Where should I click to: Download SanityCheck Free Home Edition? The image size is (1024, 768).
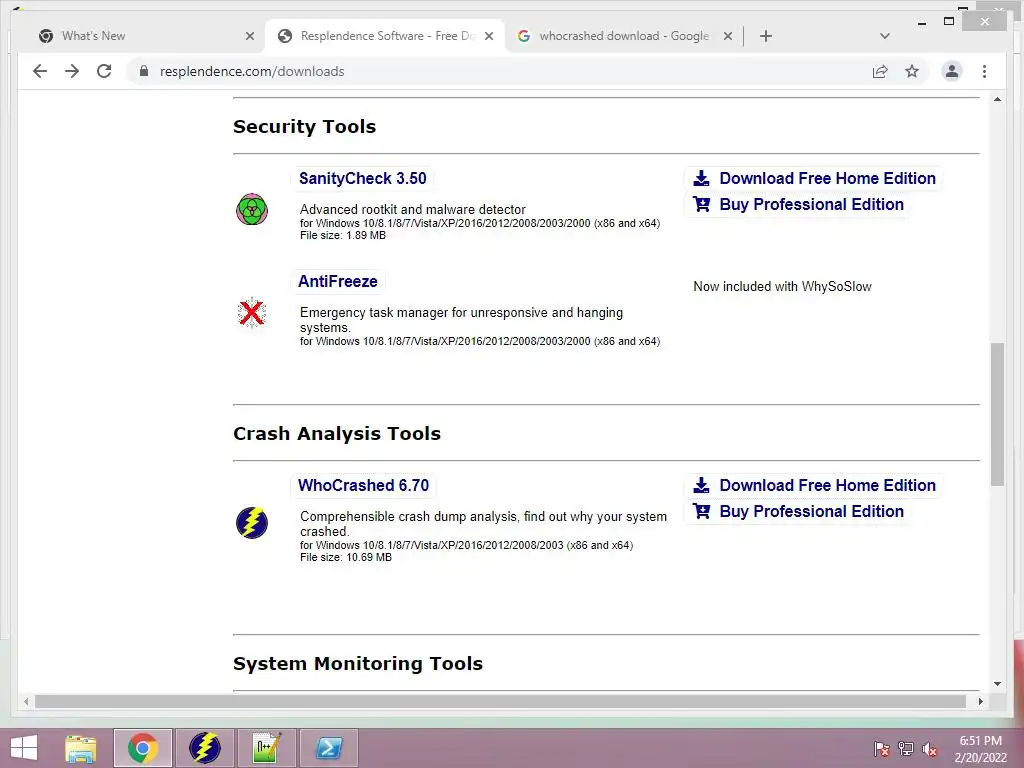pos(827,178)
